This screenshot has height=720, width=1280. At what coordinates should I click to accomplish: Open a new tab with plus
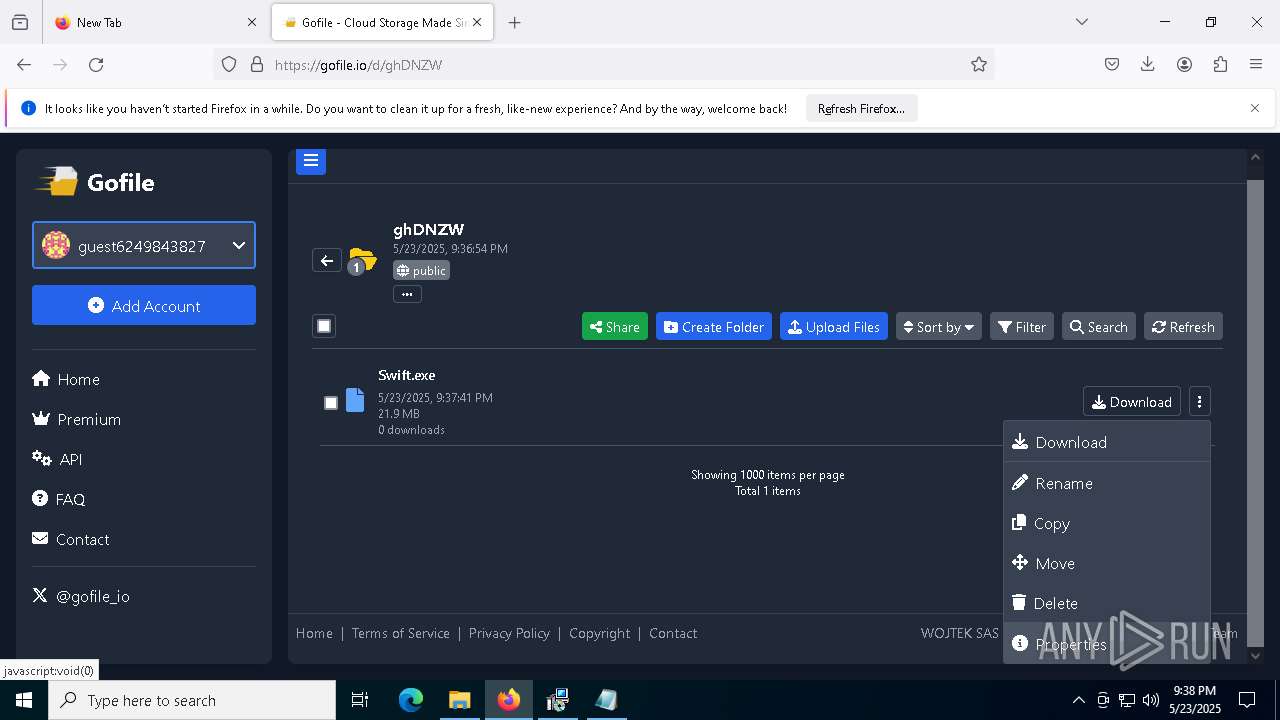click(x=515, y=22)
